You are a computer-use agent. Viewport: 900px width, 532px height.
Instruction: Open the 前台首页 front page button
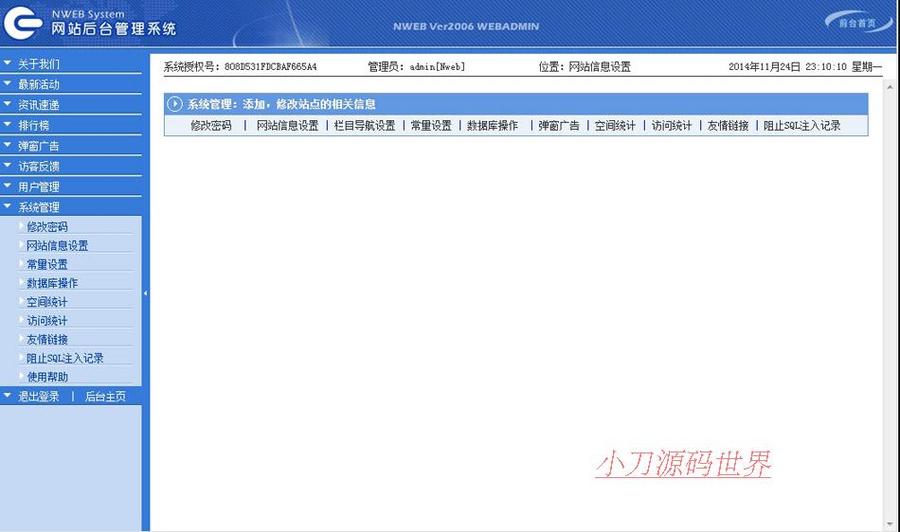pos(857,23)
